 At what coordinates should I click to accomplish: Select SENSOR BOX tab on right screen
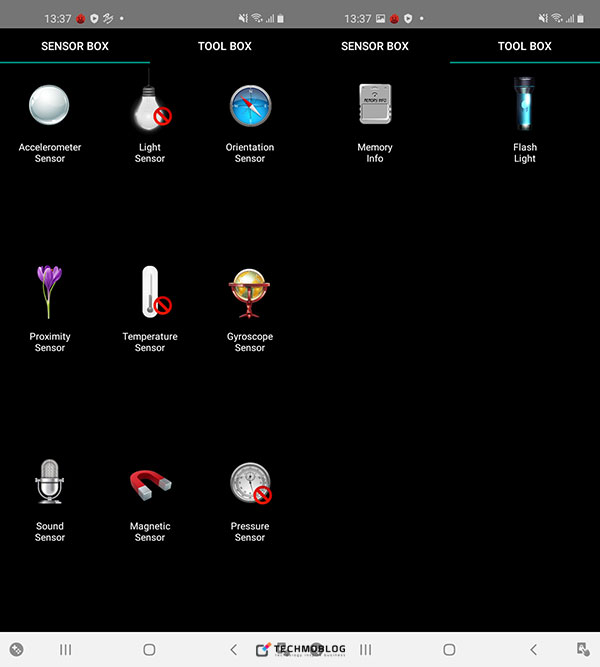pos(375,46)
